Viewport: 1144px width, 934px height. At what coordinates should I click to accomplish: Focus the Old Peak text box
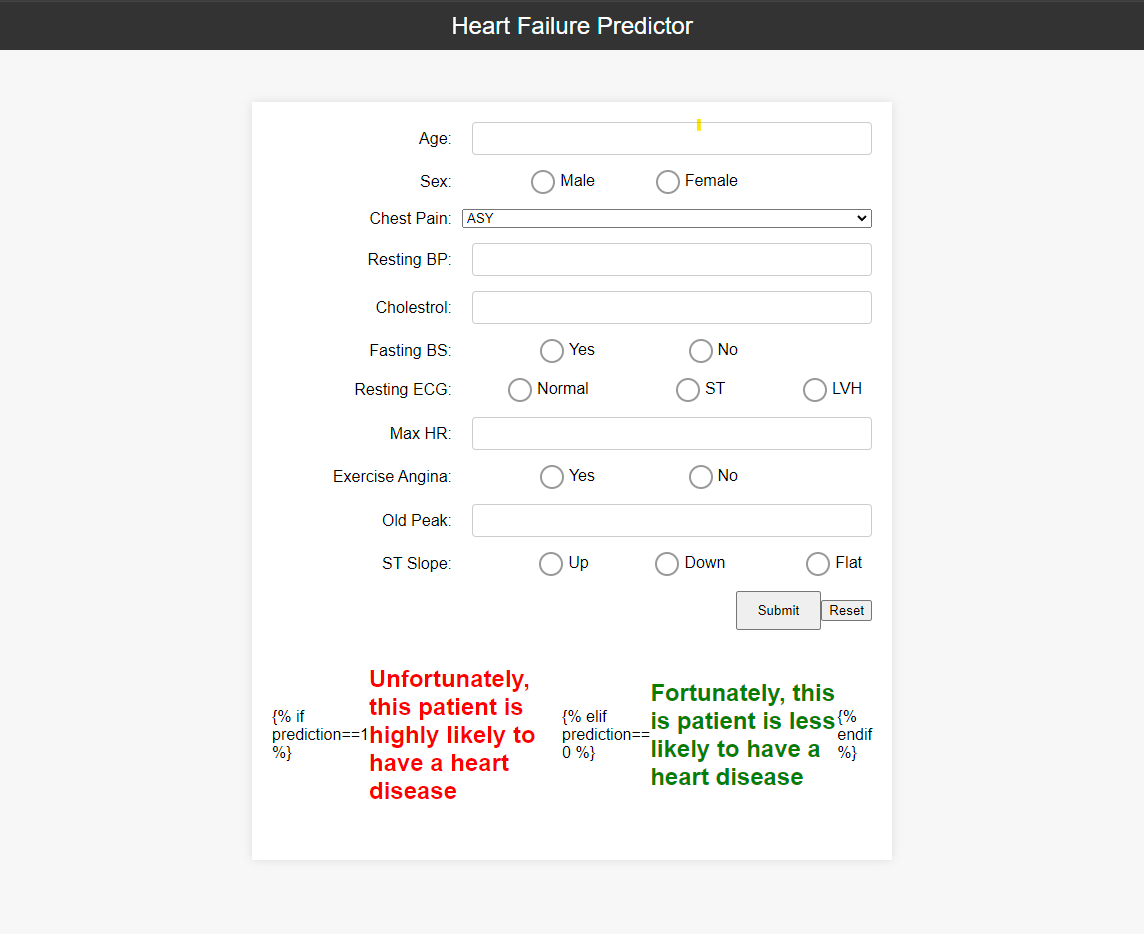point(671,521)
